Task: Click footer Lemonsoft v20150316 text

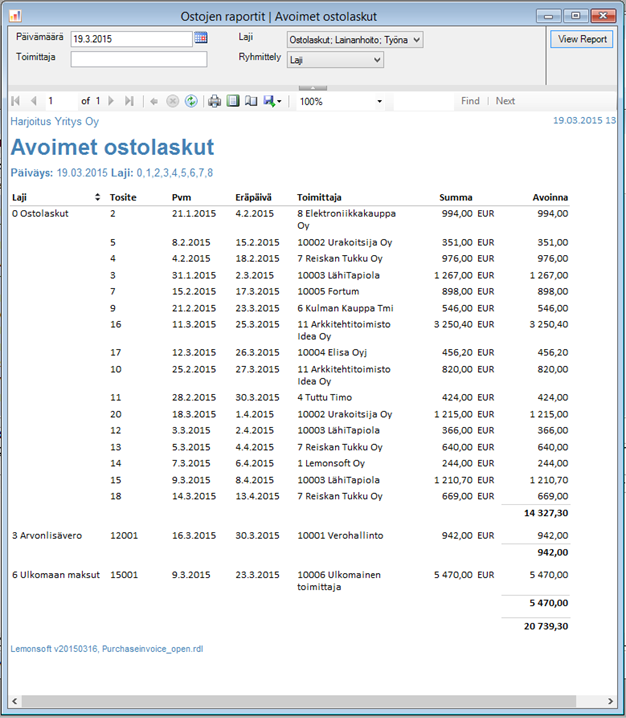Action: click(x=107, y=649)
